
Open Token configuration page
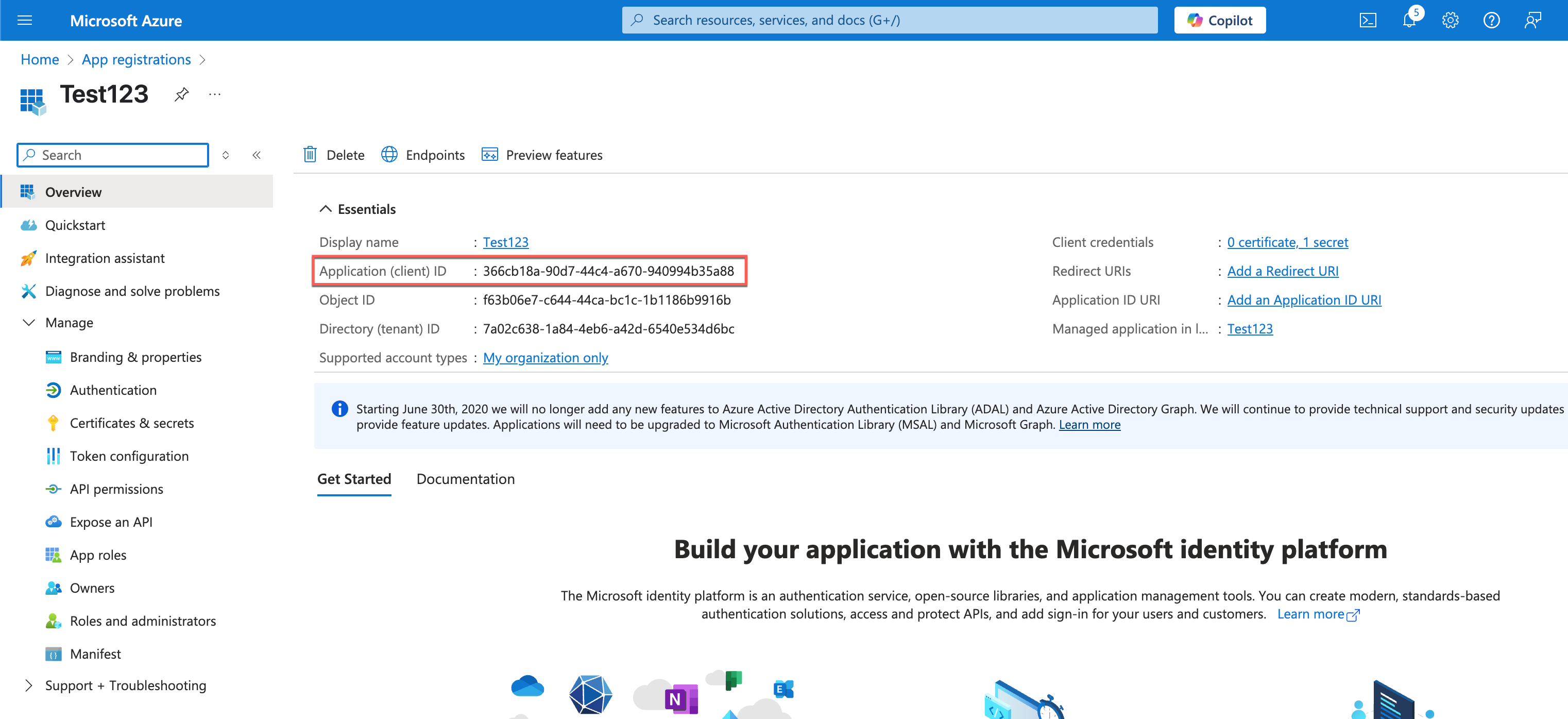click(x=129, y=456)
